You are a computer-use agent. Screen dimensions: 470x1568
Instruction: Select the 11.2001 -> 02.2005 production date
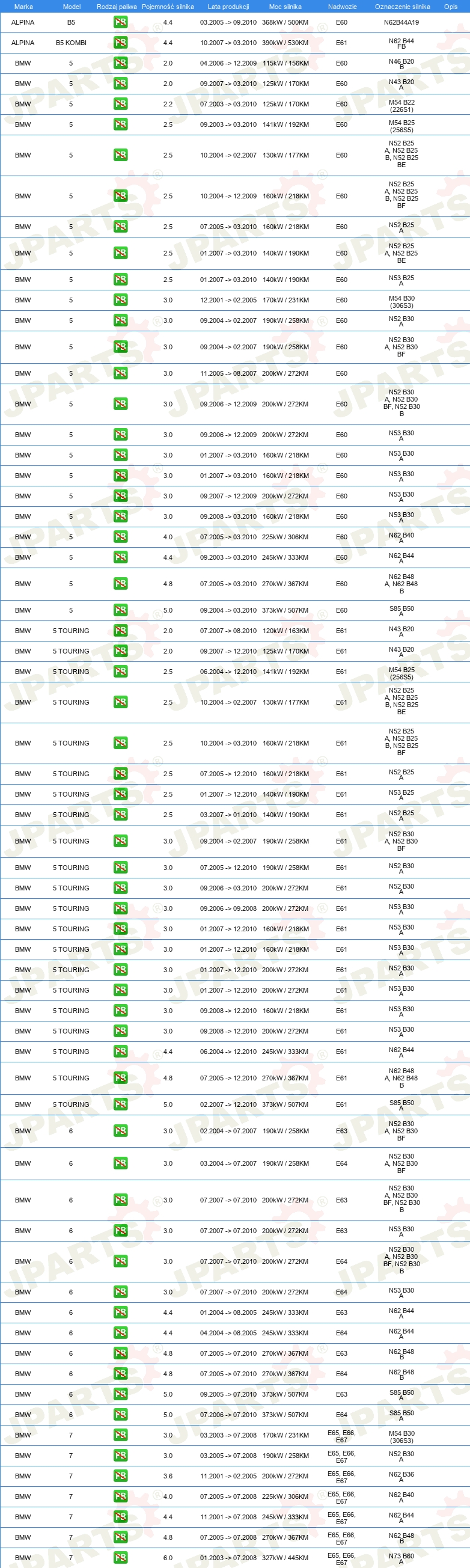pyautogui.click(x=228, y=1476)
